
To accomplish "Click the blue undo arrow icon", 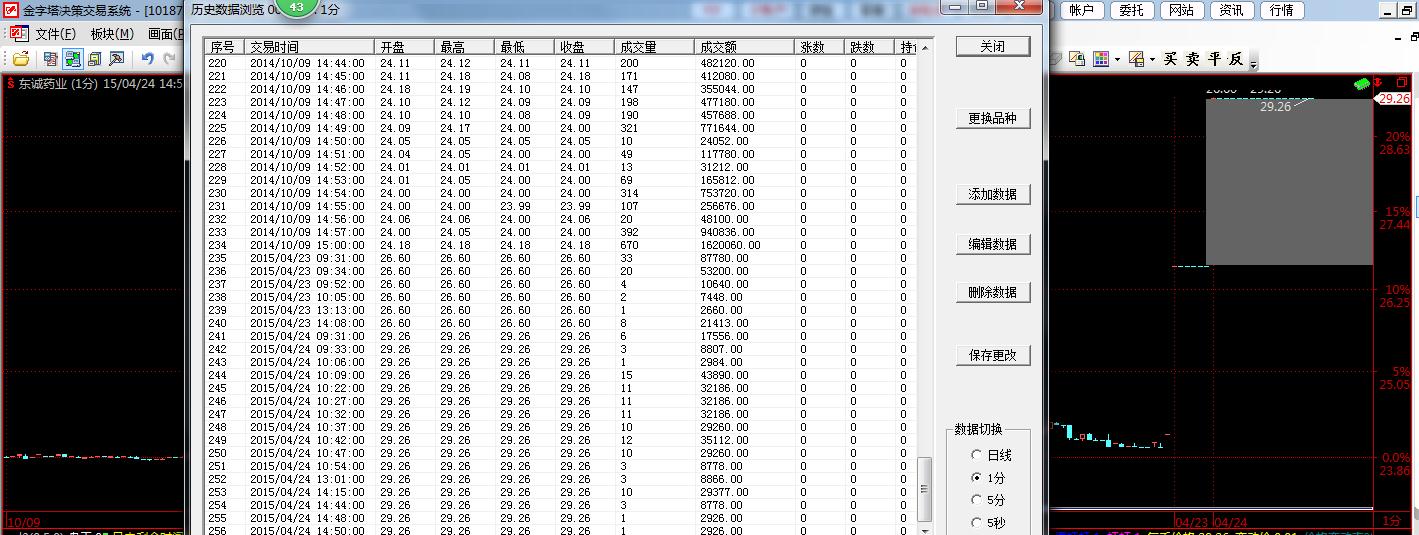I will point(148,59).
